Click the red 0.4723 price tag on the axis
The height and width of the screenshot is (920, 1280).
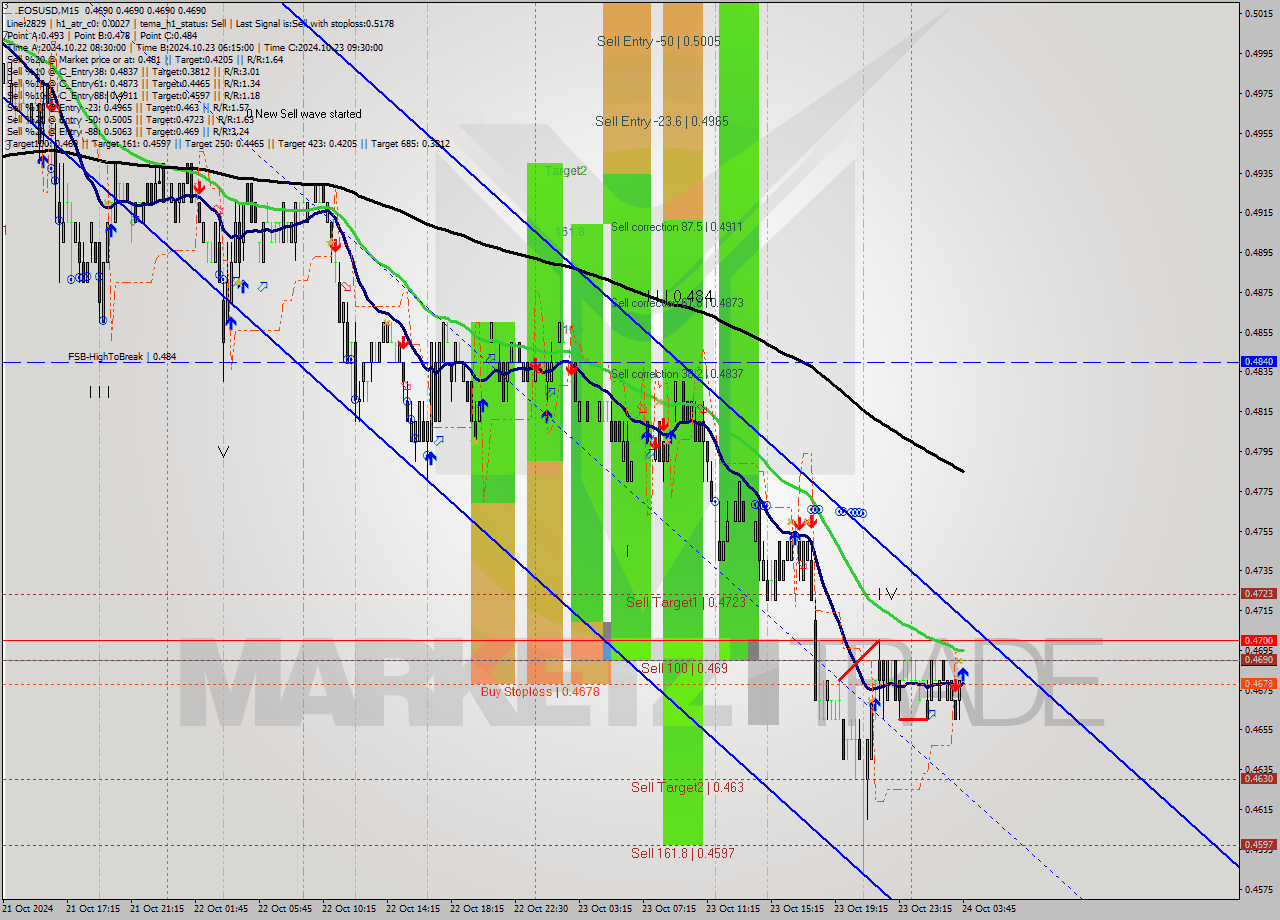click(1257, 594)
